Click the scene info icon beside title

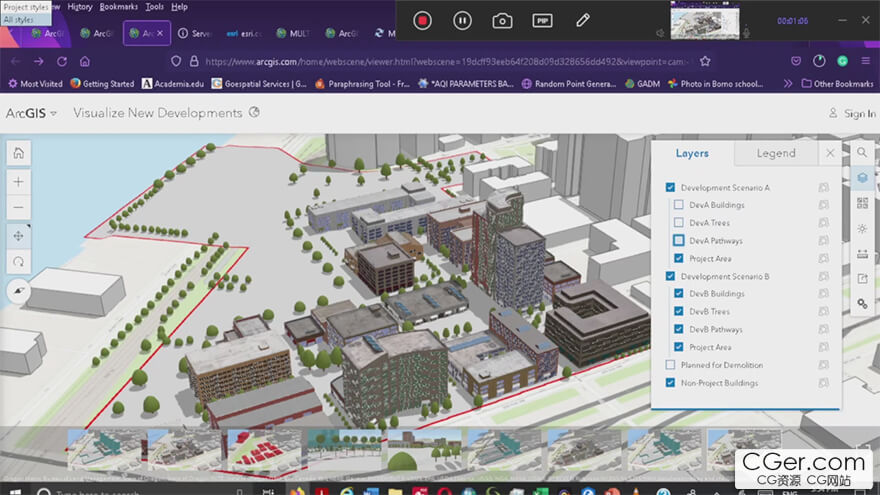click(254, 112)
